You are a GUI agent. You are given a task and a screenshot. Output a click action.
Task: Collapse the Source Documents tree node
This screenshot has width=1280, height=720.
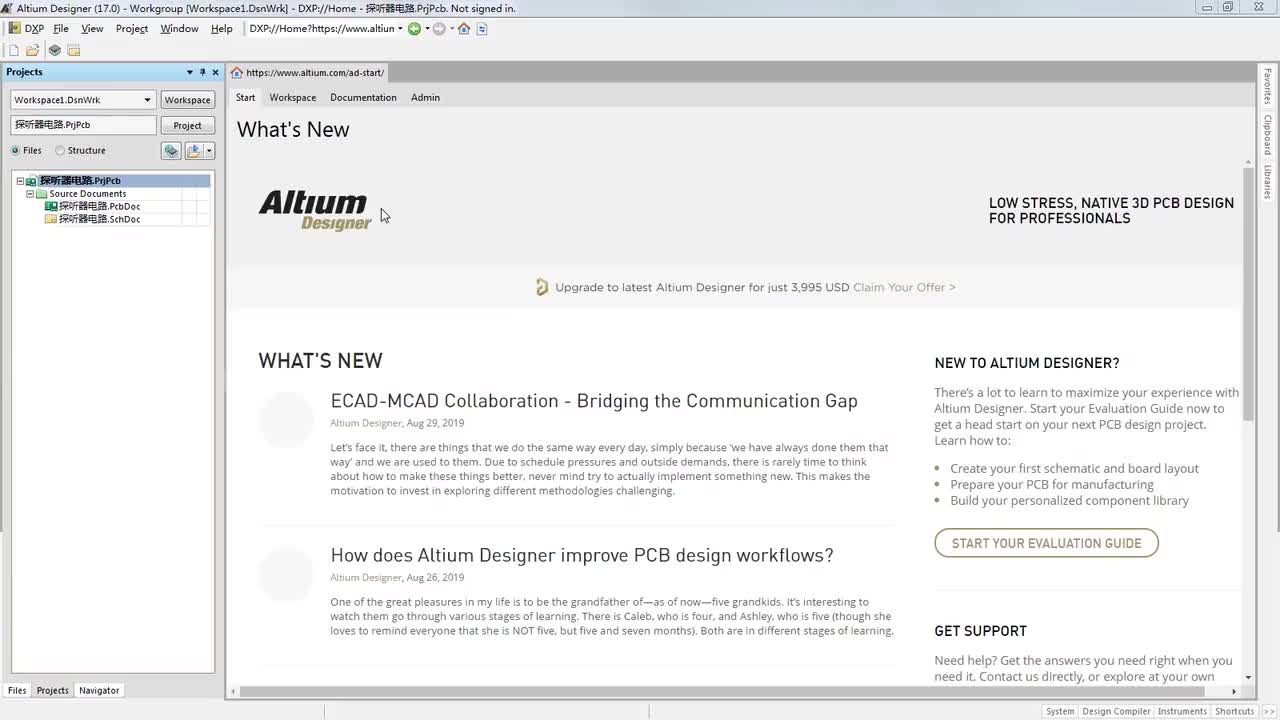coord(30,193)
